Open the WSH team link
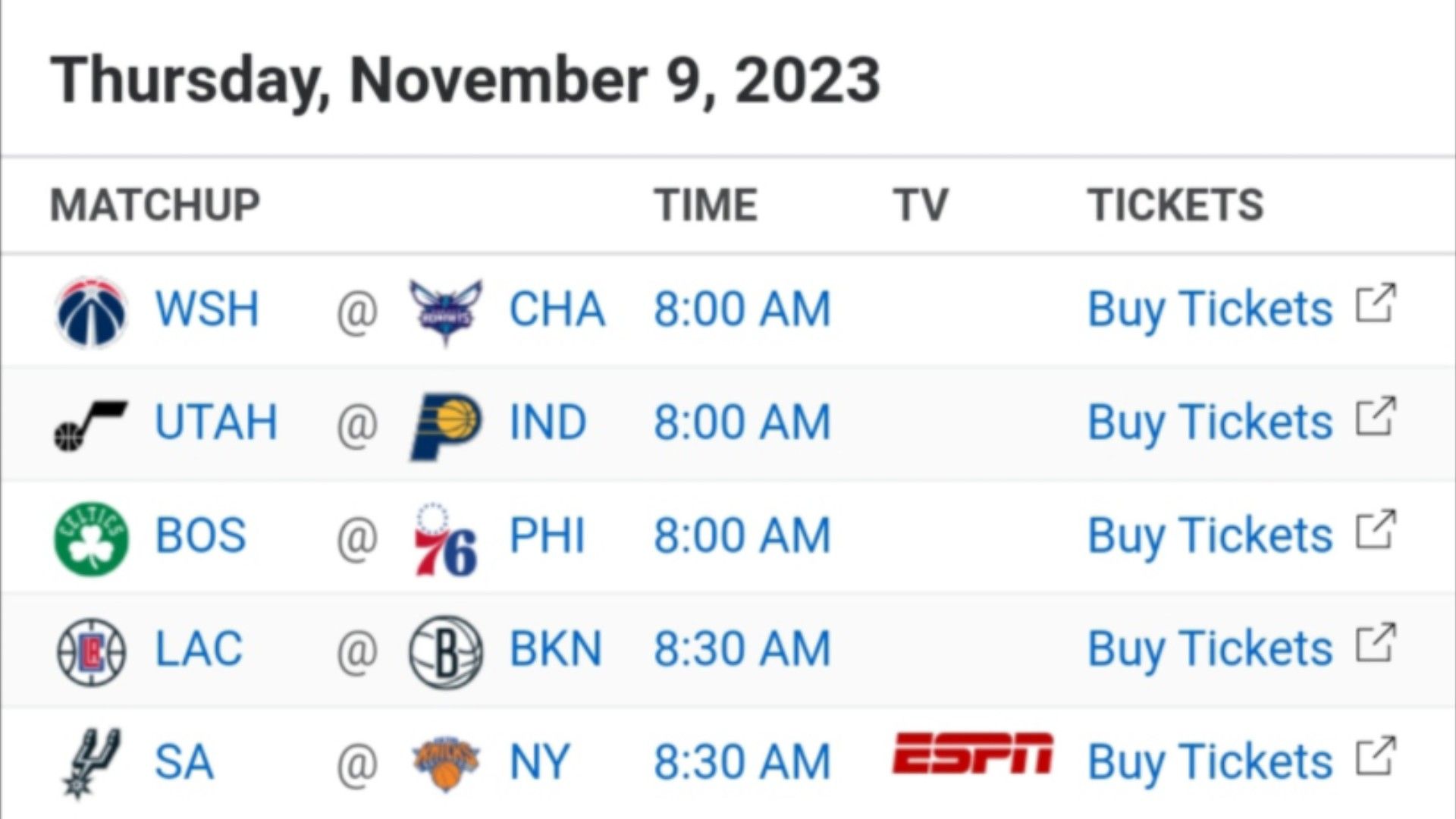 point(206,309)
